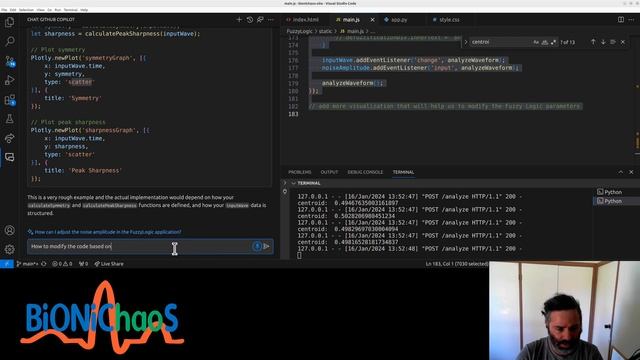Toggle match whole word in find widget
Image resolution: width=640 pixels, height=360 pixels.
click(x=544, y=42)
